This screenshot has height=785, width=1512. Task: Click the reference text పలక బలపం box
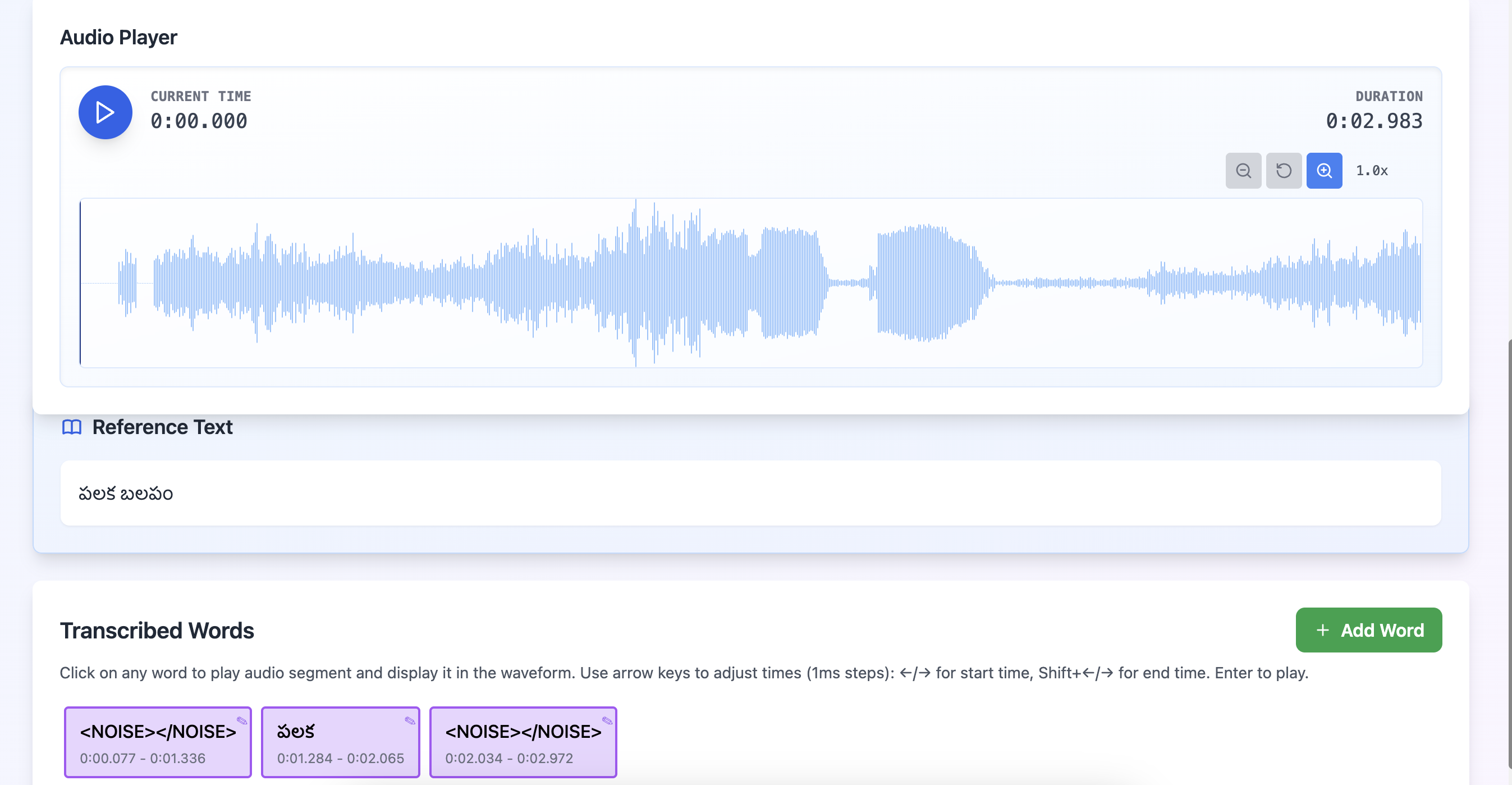point(750,493)
